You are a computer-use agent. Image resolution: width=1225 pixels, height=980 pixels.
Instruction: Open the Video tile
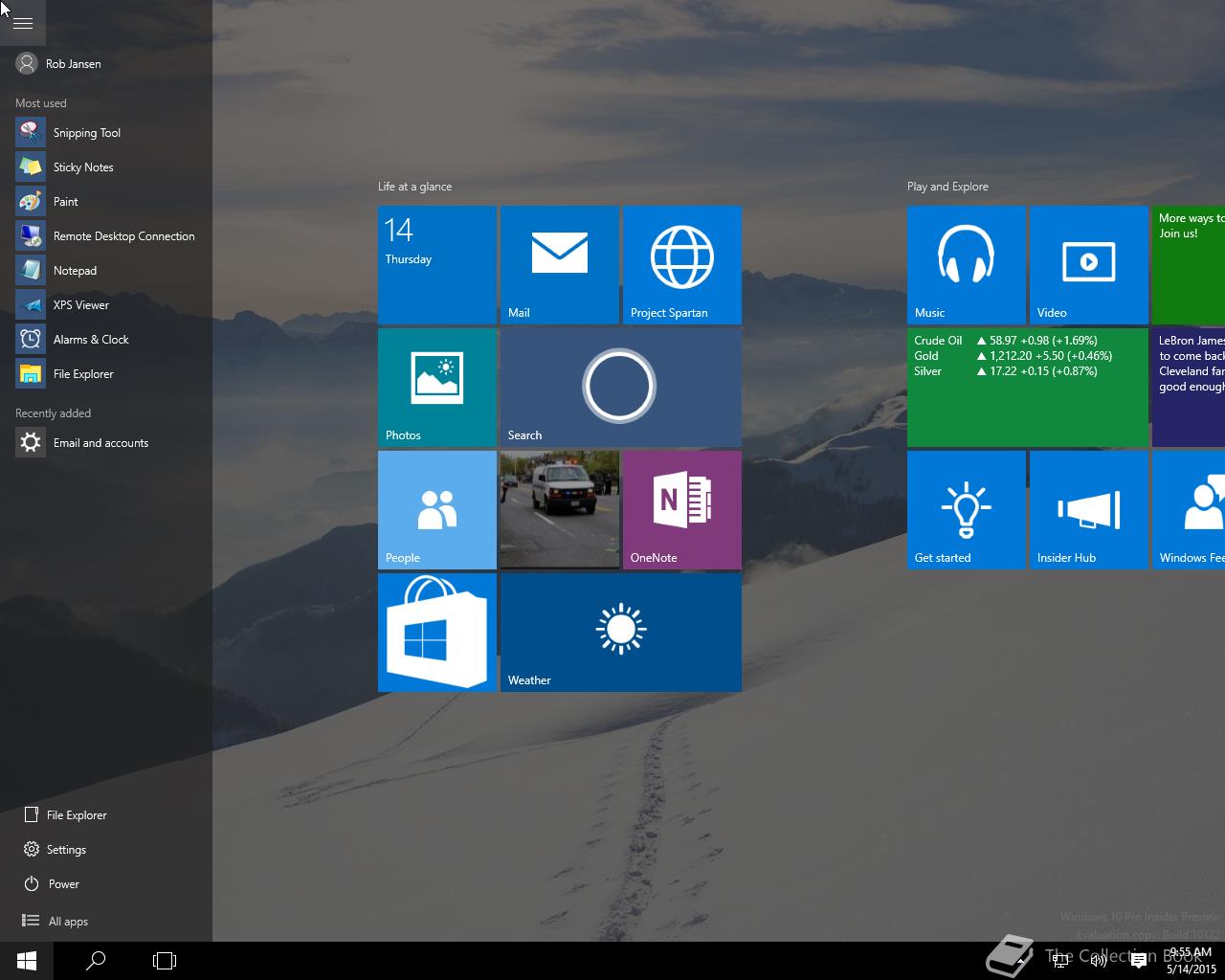(x=1089, y=265)
